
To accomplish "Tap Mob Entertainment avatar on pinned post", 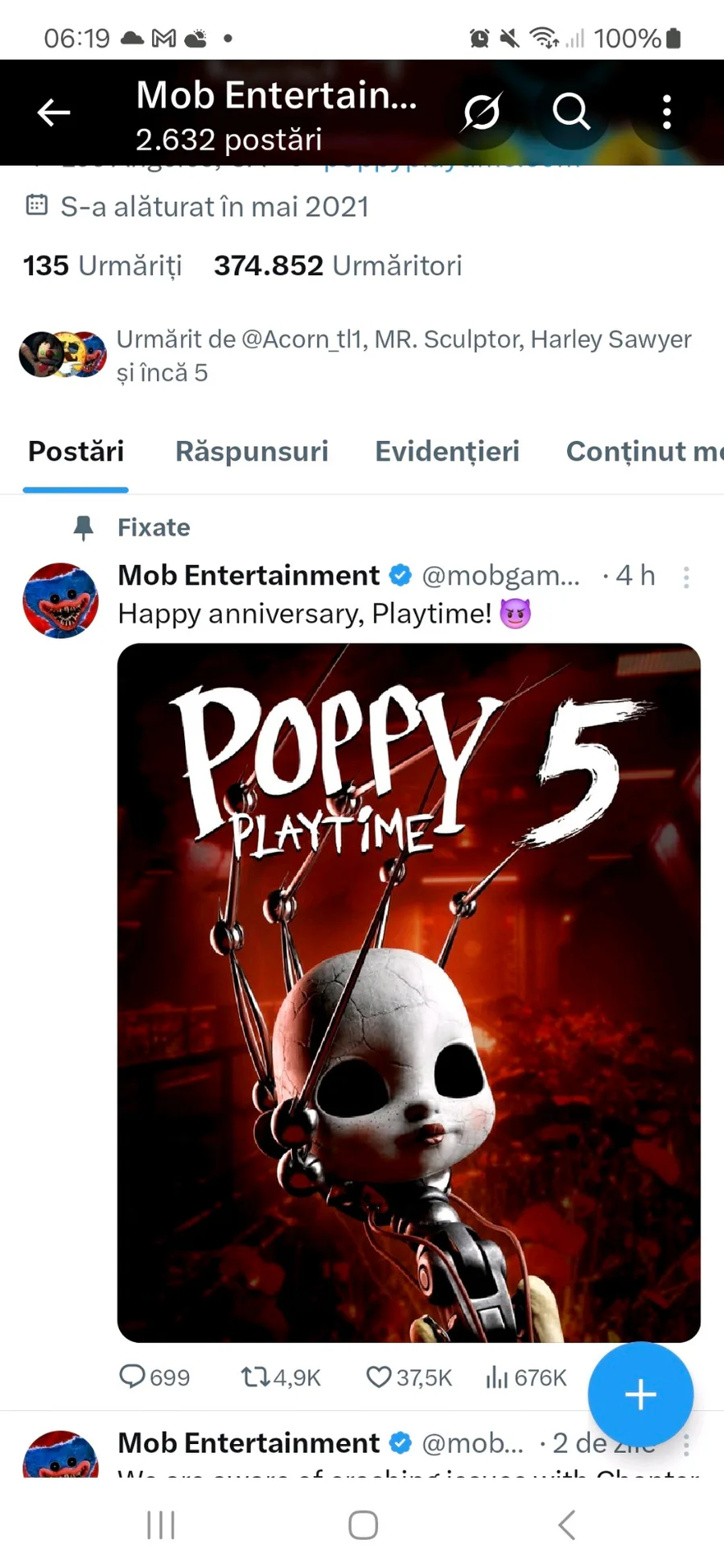I will 60,600.
